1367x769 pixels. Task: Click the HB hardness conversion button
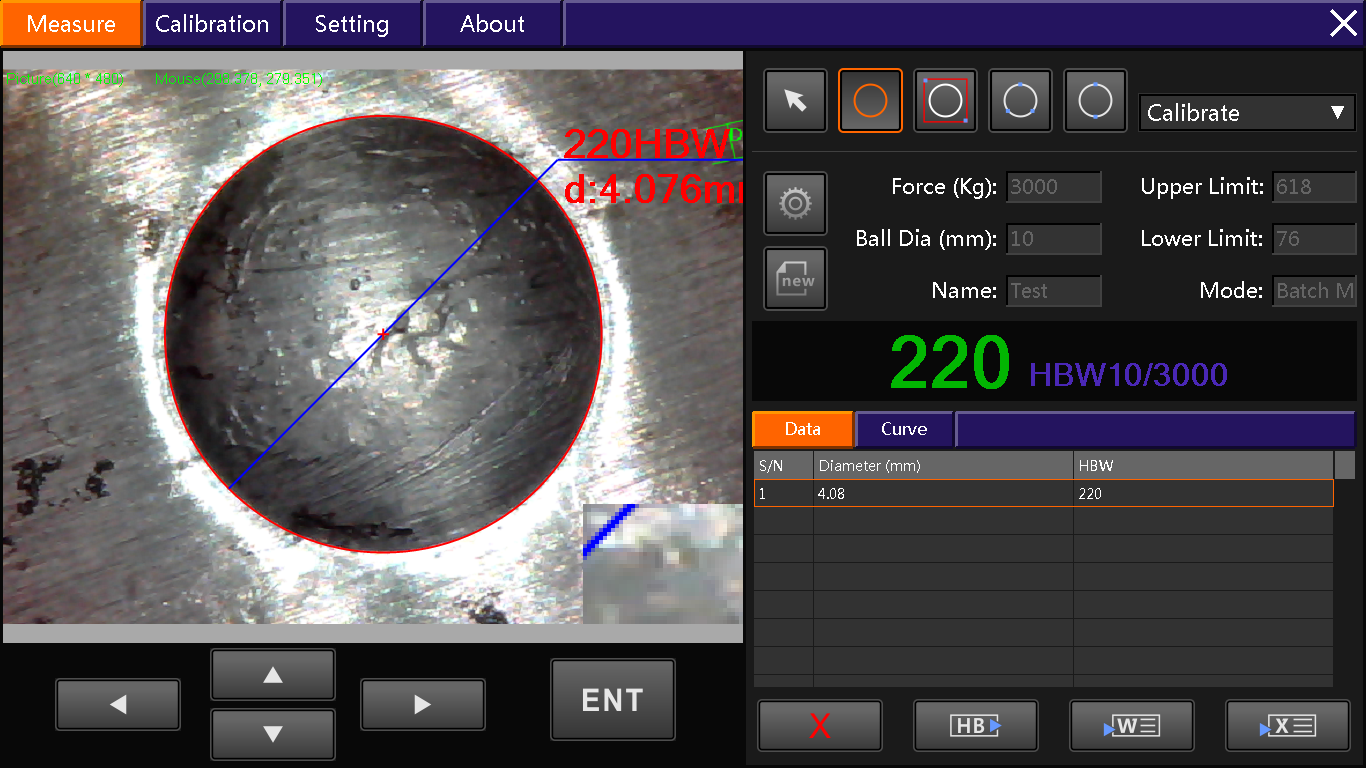click(x=975, y=726)
